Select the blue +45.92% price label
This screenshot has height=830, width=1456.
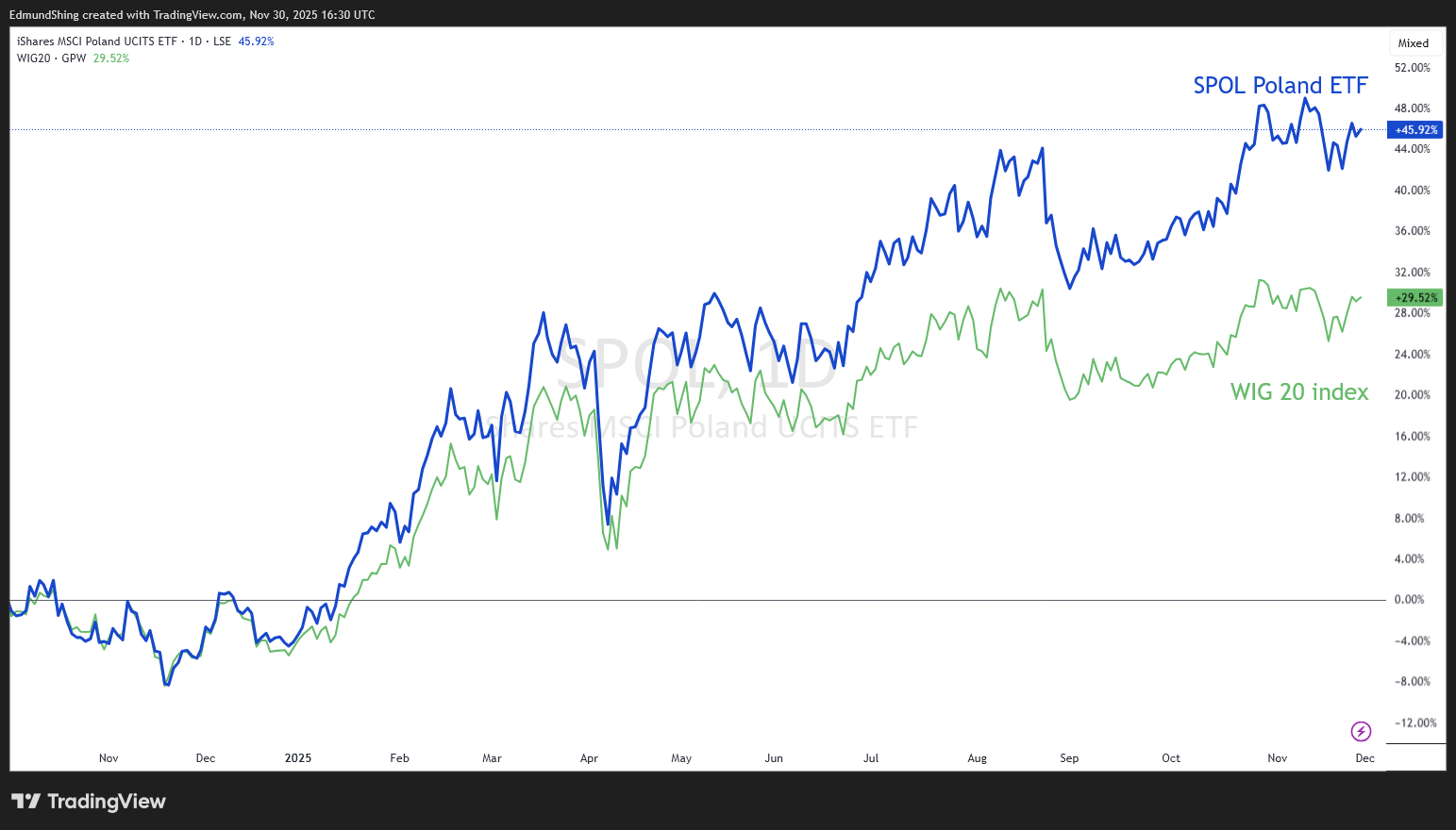tap(1415, 130)
